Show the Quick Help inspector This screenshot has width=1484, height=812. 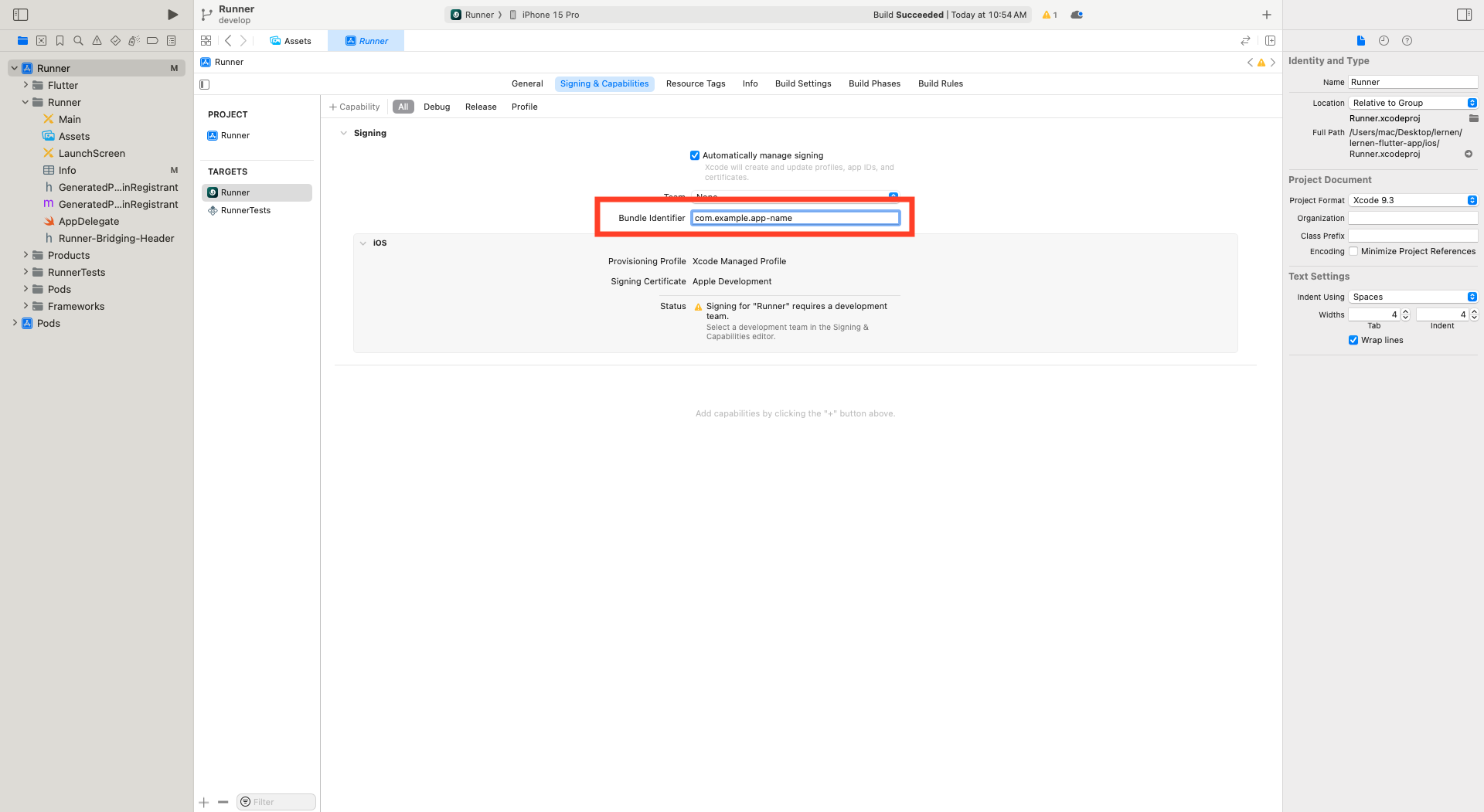(x=1407, y=41)
